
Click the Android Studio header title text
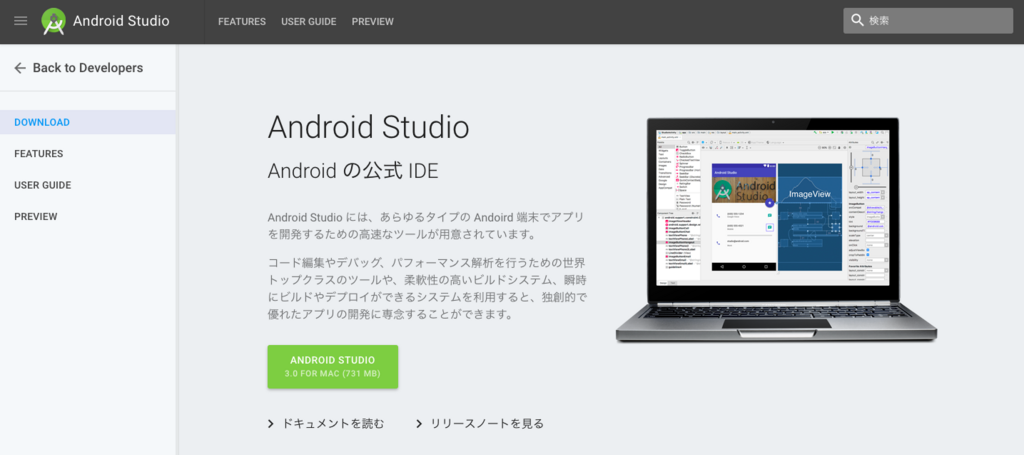(121, 21)
